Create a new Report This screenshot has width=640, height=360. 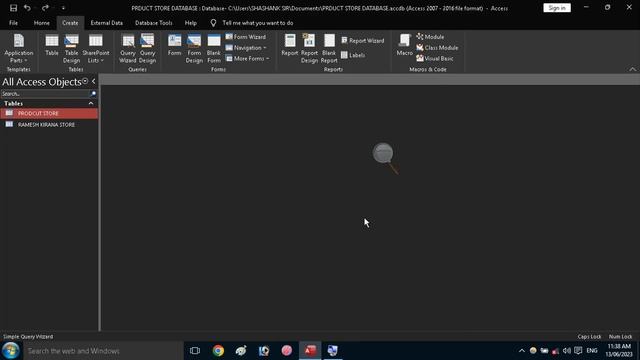(290, 45)
